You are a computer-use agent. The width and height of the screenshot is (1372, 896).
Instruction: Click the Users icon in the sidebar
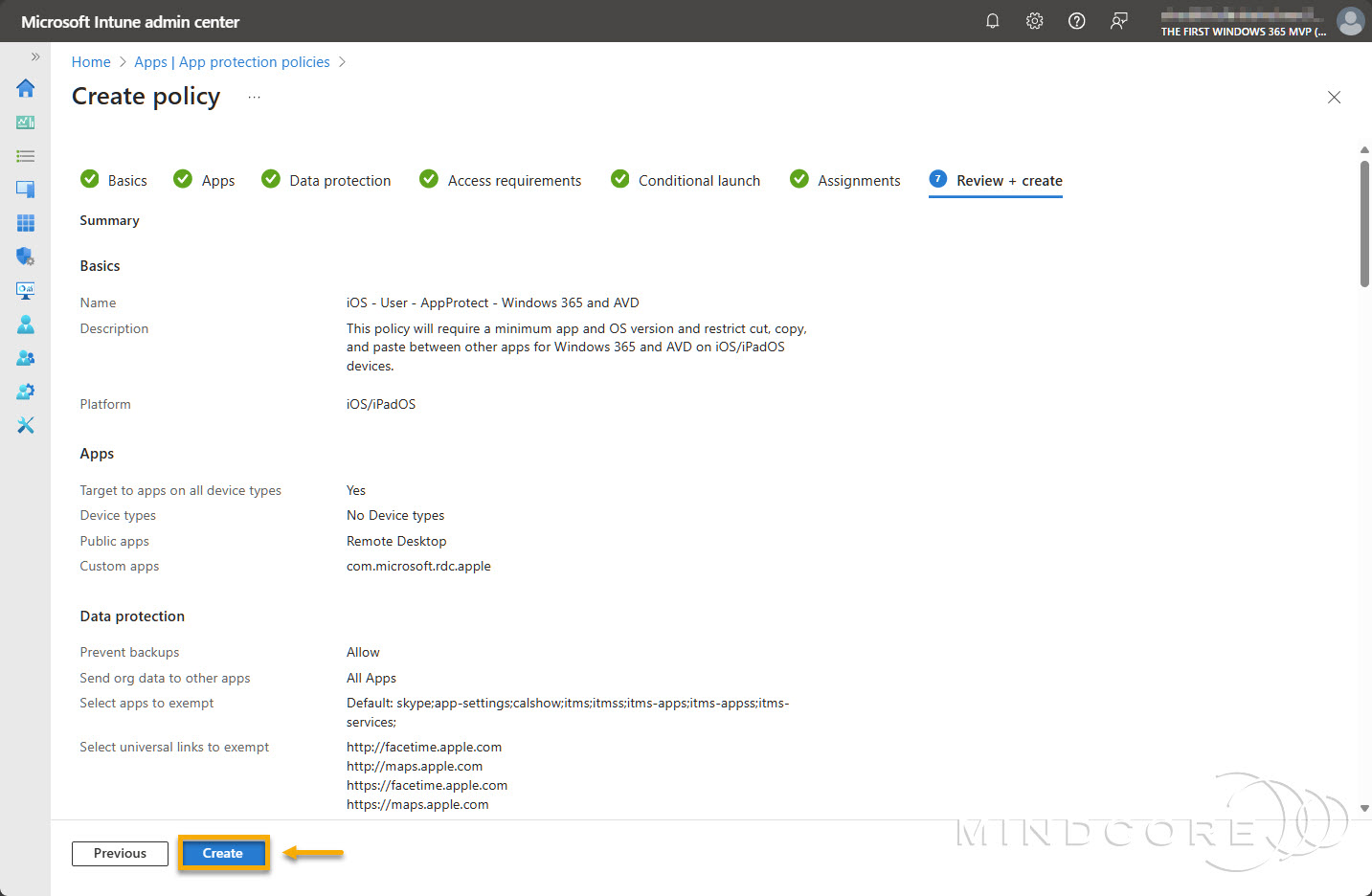click(x=25, y=324)
